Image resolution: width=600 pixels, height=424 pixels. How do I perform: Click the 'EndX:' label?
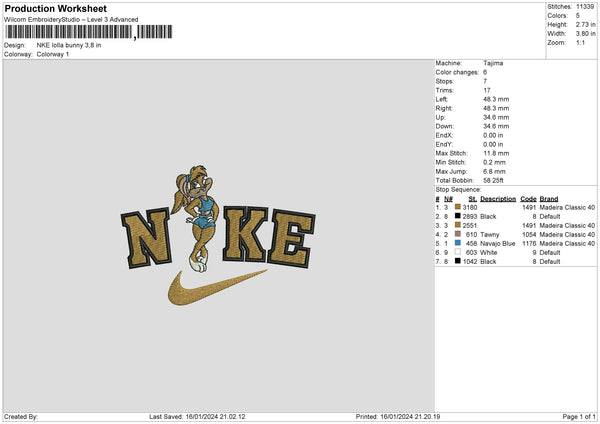[444, 135]
